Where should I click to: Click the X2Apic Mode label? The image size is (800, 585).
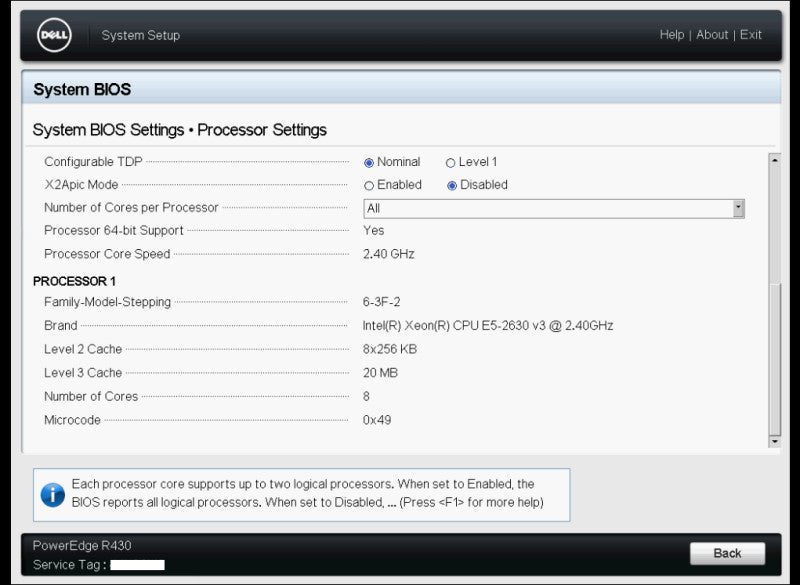(81, 185)
